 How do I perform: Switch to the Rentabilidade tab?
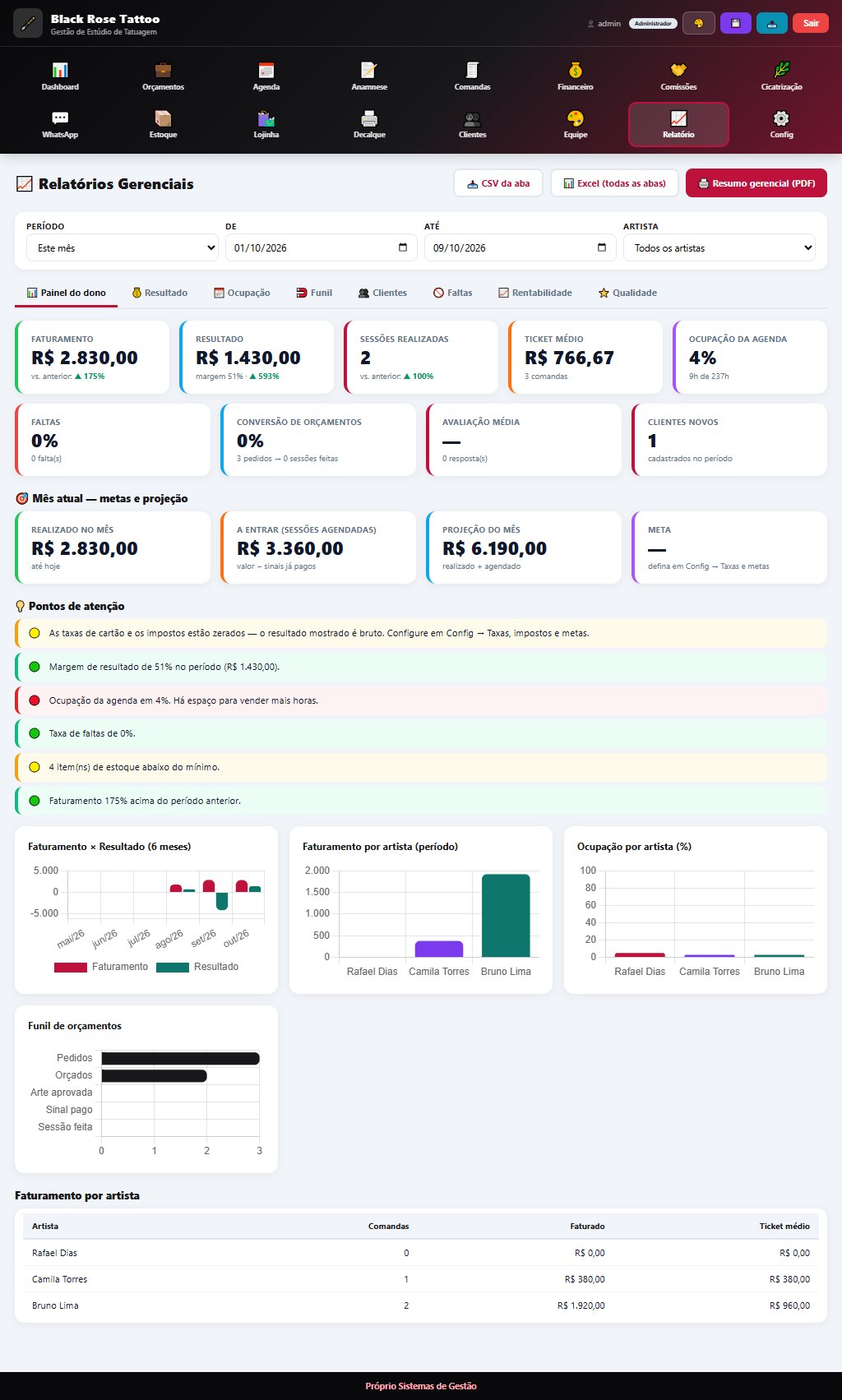point(535,293)
